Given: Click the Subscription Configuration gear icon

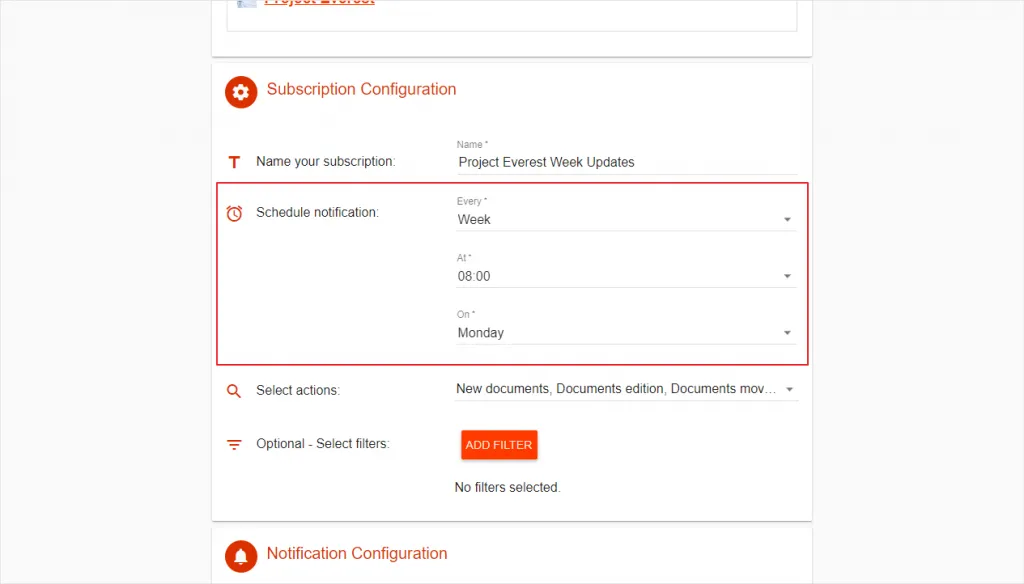Looking at the screenshot, I should tap(241, 92).
